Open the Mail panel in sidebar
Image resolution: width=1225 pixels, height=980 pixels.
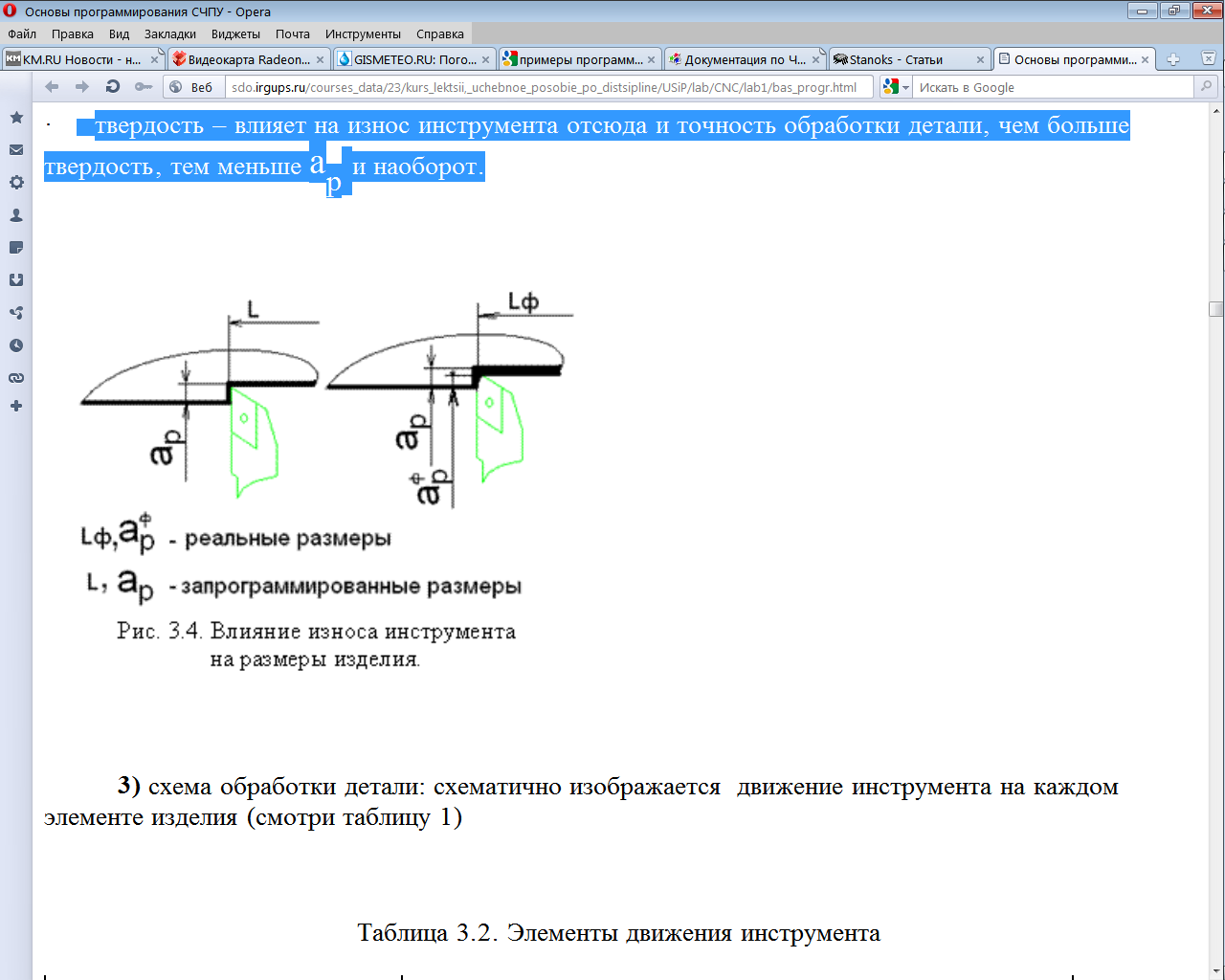tap(16, 150)
